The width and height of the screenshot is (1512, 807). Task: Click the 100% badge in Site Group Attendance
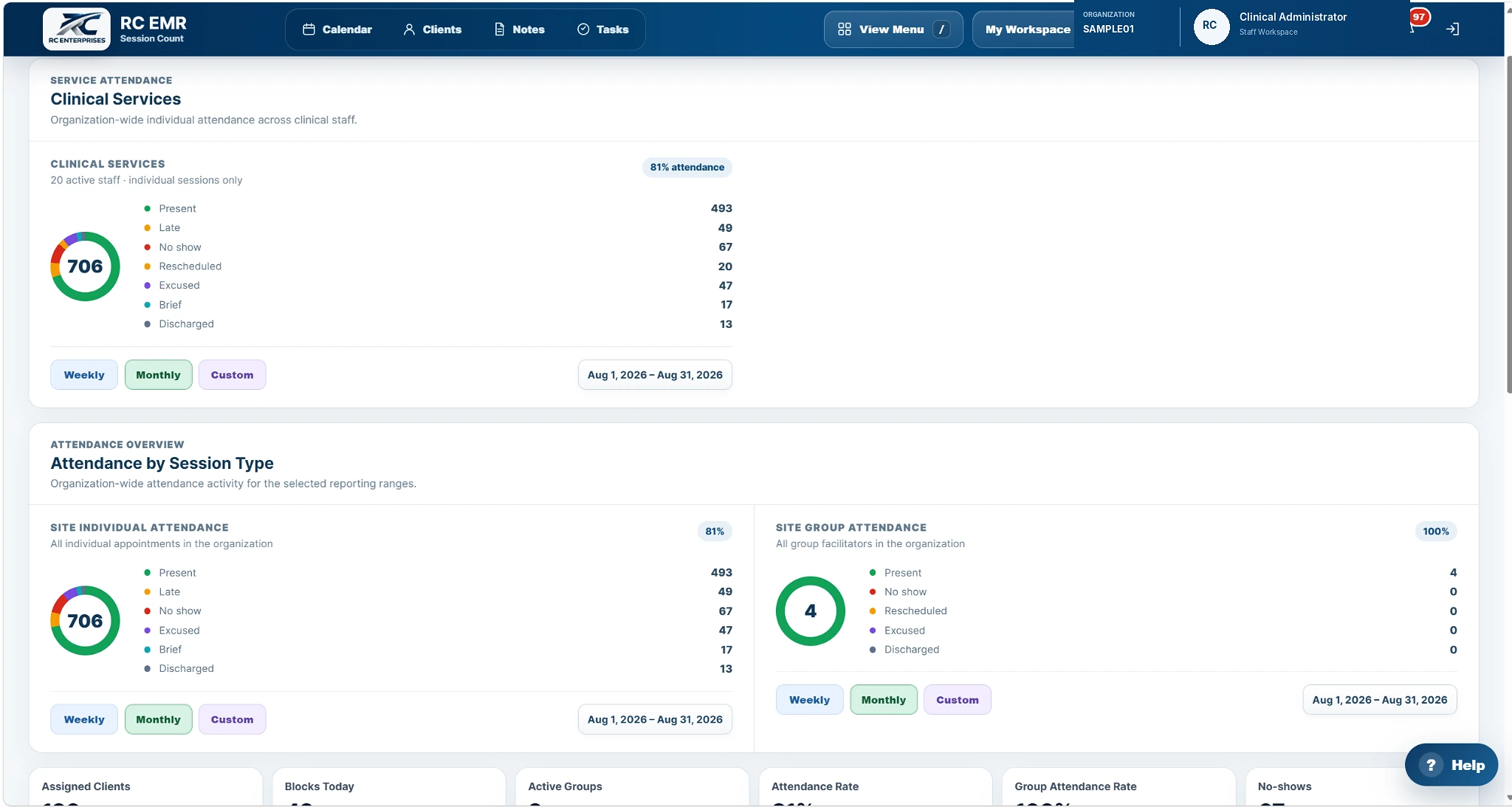click(1436, 532)
